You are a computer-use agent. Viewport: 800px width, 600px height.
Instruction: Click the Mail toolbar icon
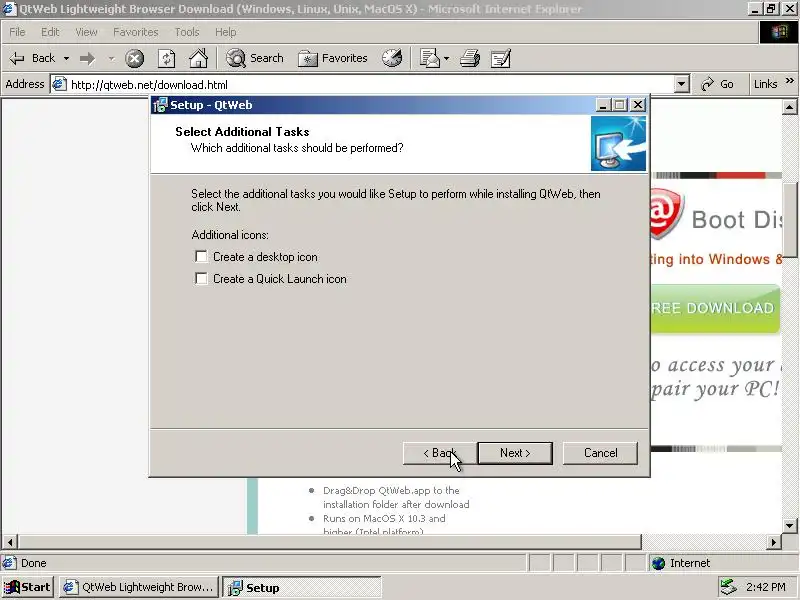(x=429, y=59)
